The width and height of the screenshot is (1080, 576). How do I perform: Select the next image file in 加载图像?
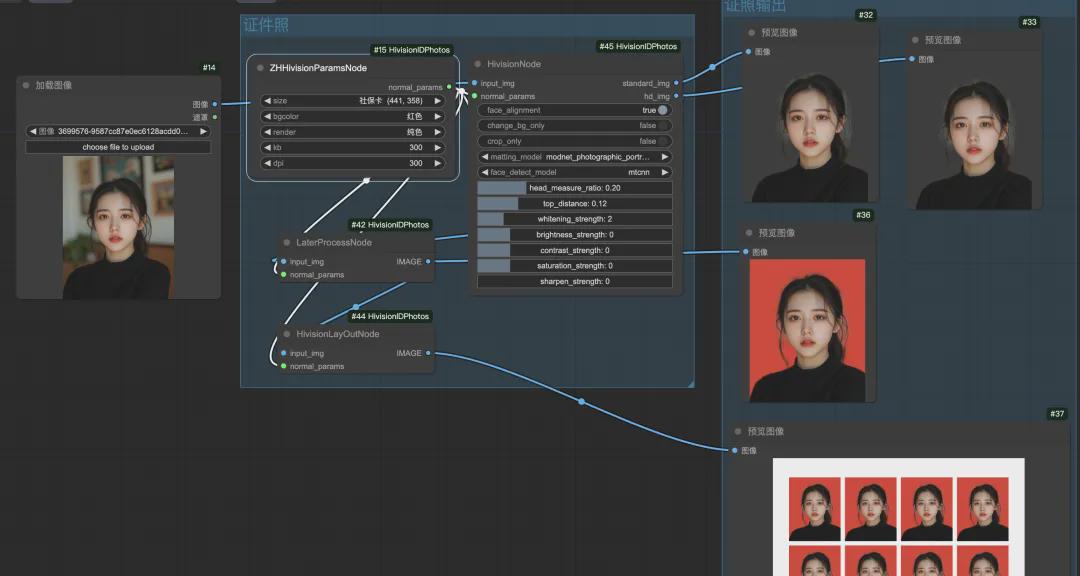(x=203, y=131)
